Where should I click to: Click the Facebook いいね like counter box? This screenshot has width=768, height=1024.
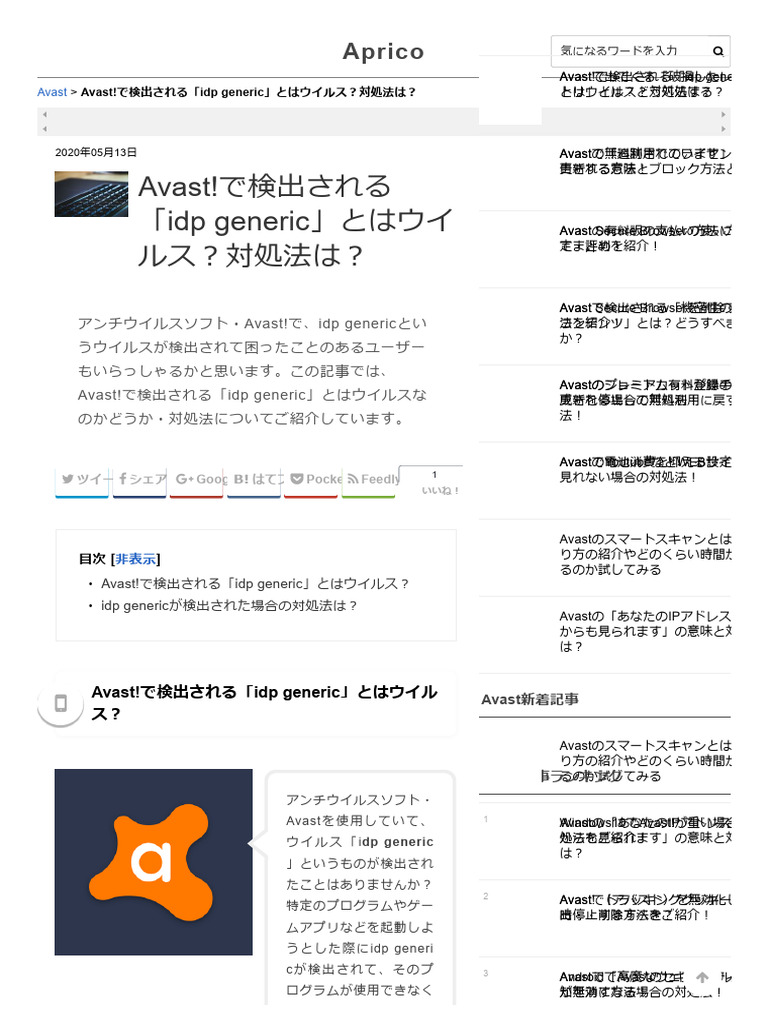click(434, 482)
